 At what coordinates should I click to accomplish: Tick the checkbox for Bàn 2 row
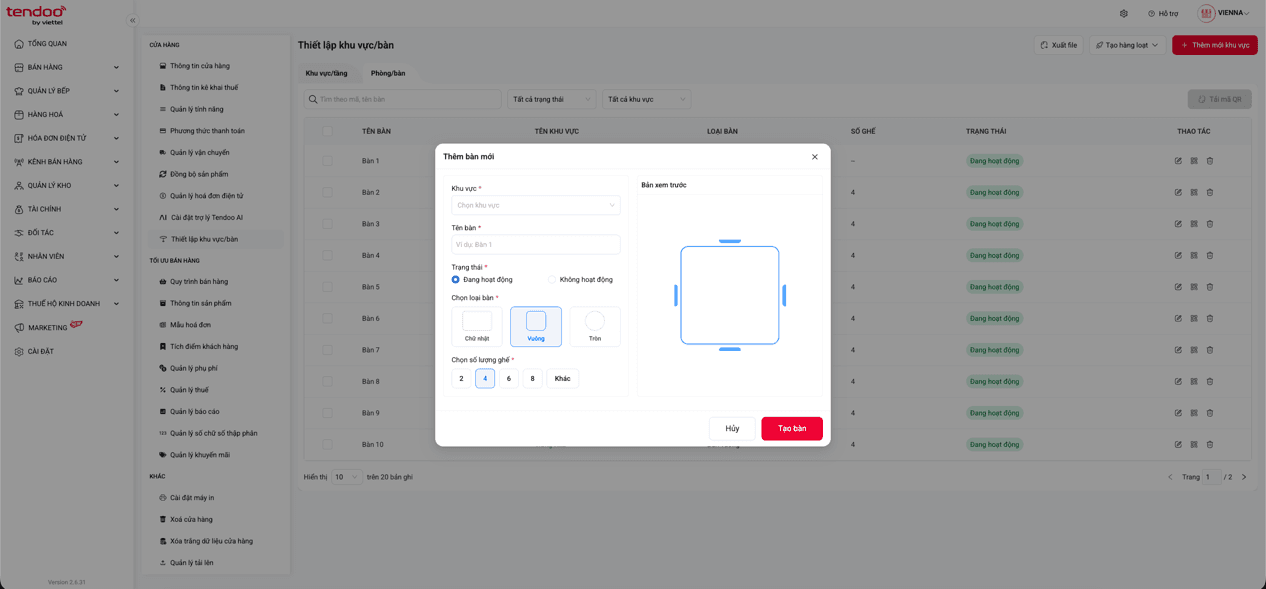click(x=327, y=192)
